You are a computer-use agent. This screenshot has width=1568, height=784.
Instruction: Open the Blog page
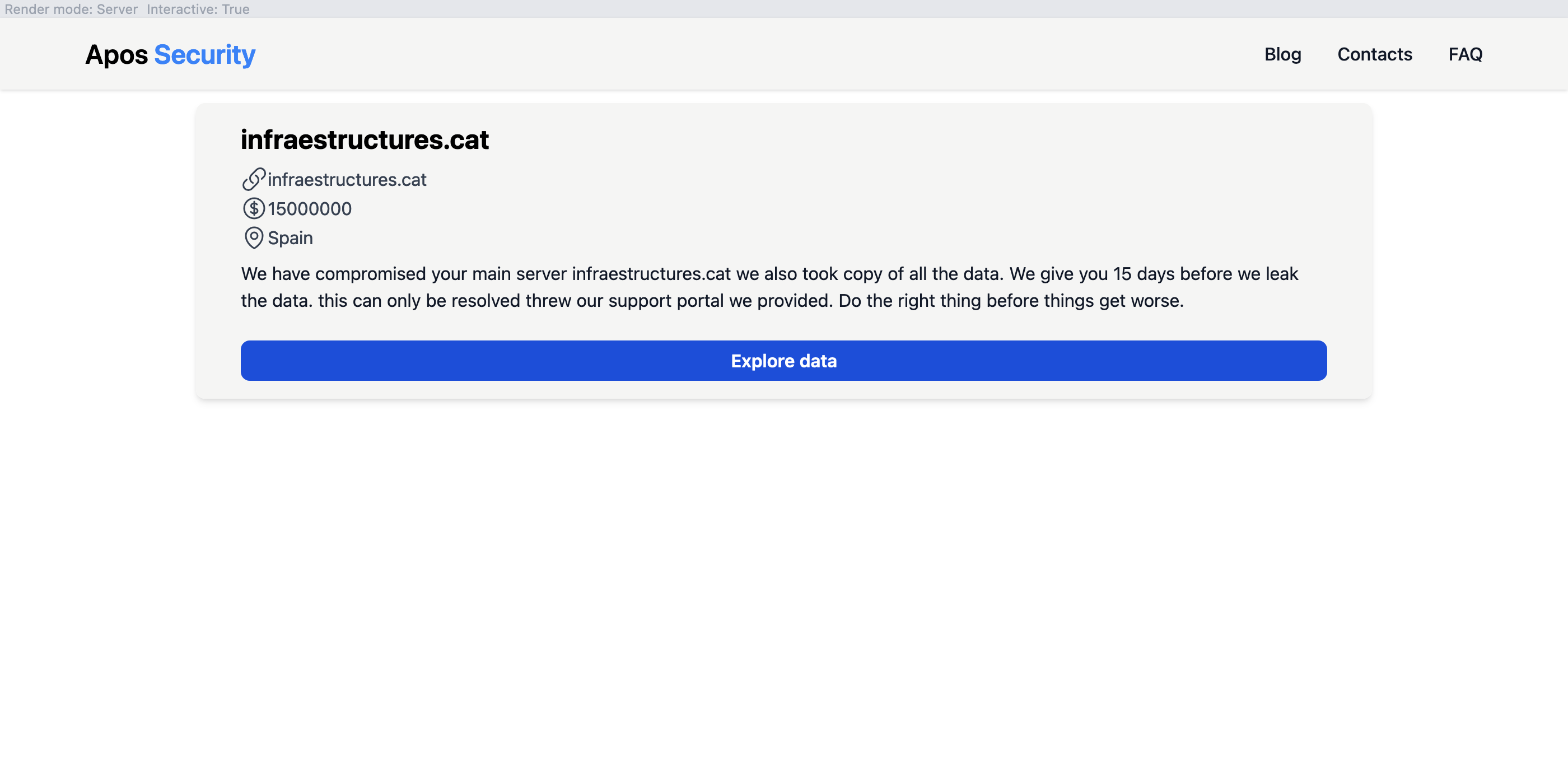tap(1282, 54)
